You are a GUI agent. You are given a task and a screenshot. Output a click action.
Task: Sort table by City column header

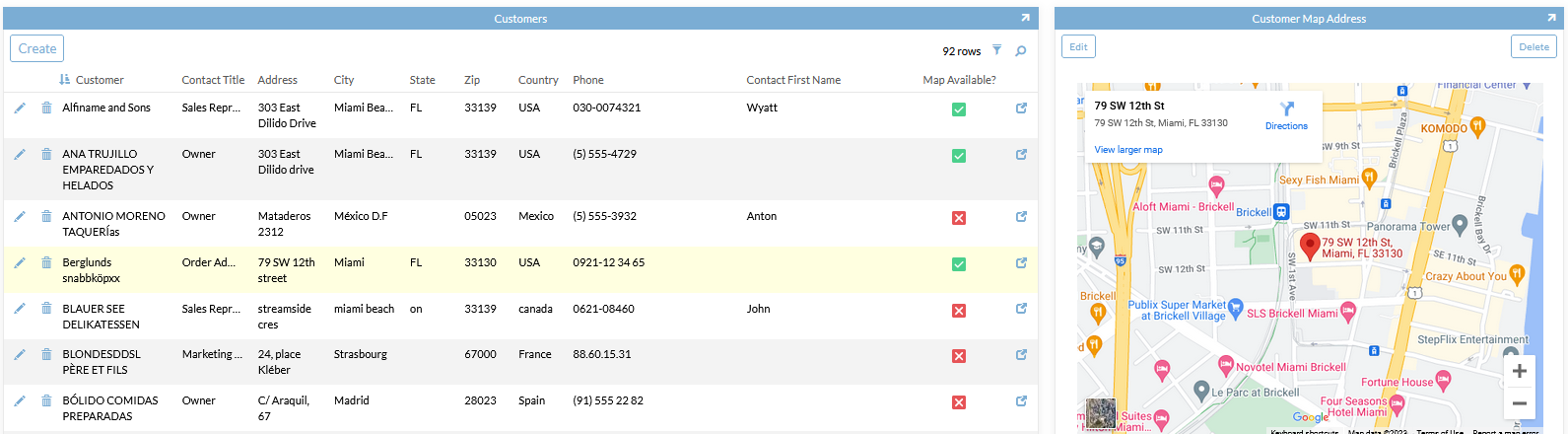[344, 80]
